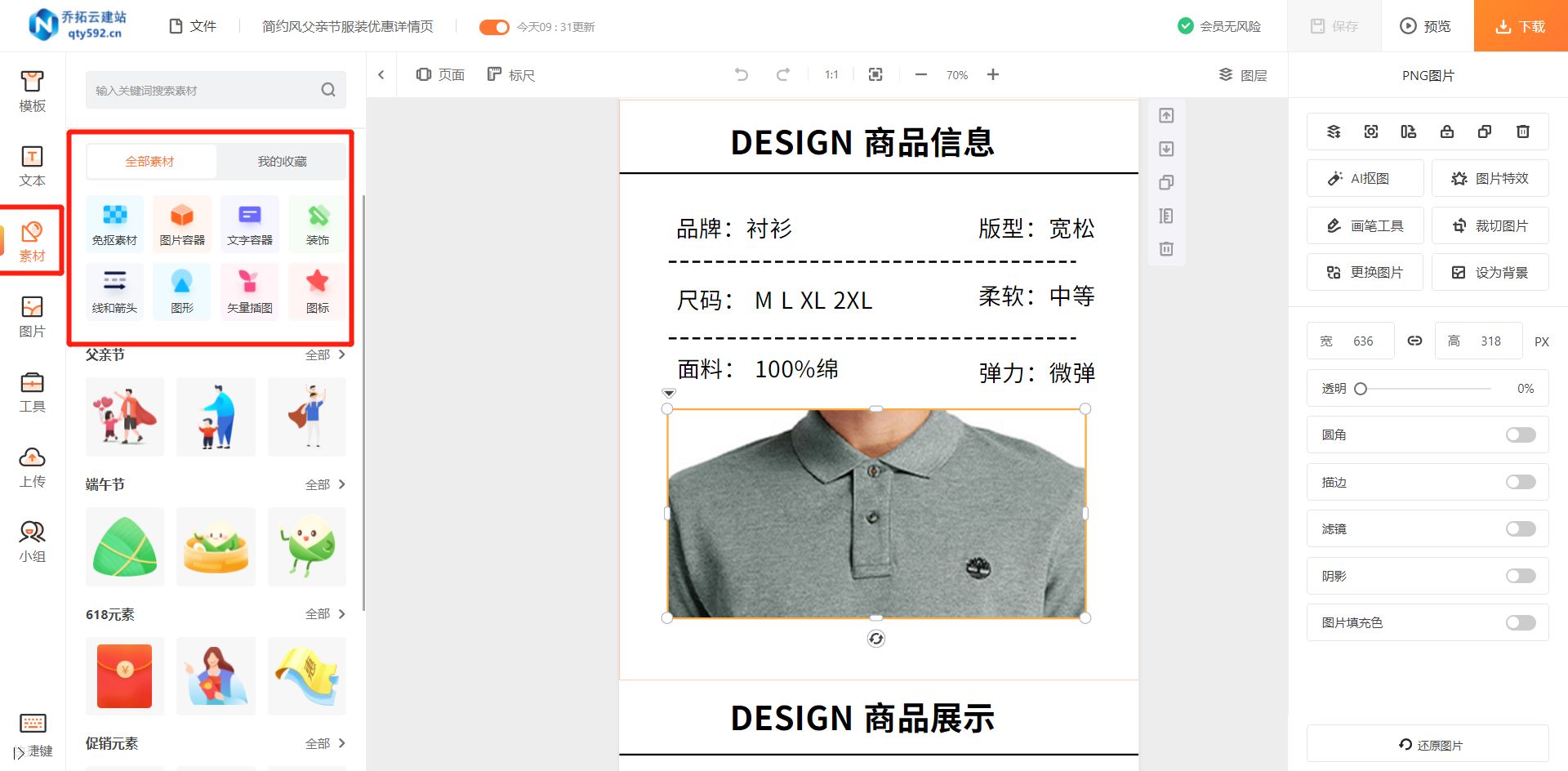Screen dimensions: 1568x771
Task: Click the 保存 save button
Action: (1334, 26)
